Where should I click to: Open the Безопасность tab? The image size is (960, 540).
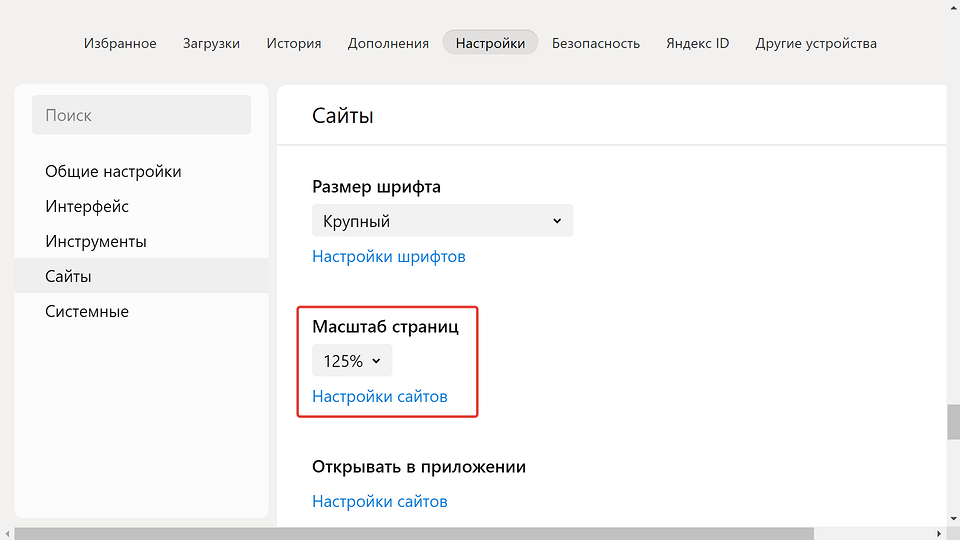click(x=595, y=43)
